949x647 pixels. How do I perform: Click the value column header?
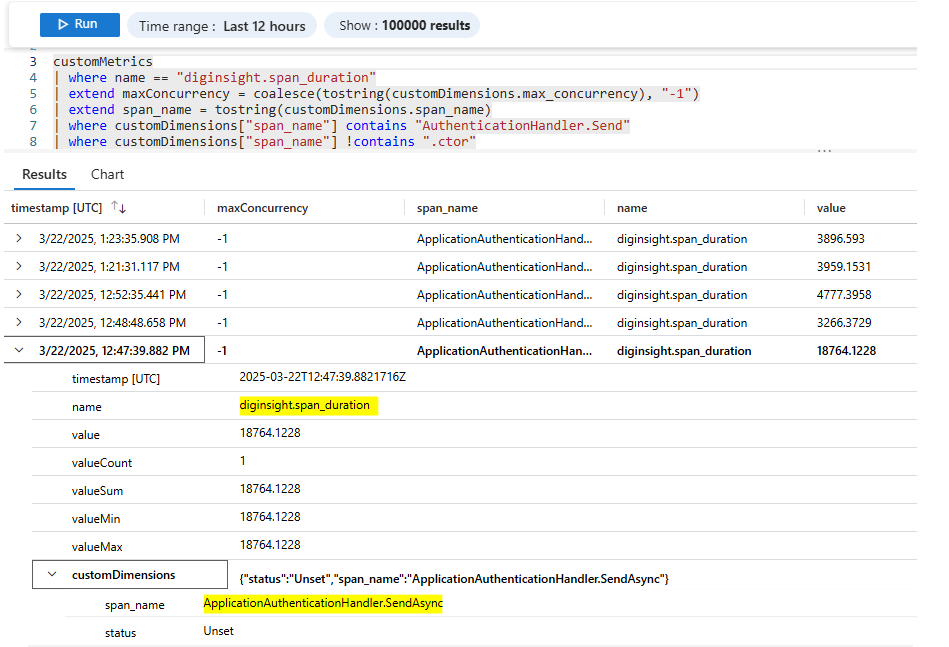(x=830, y=208)
